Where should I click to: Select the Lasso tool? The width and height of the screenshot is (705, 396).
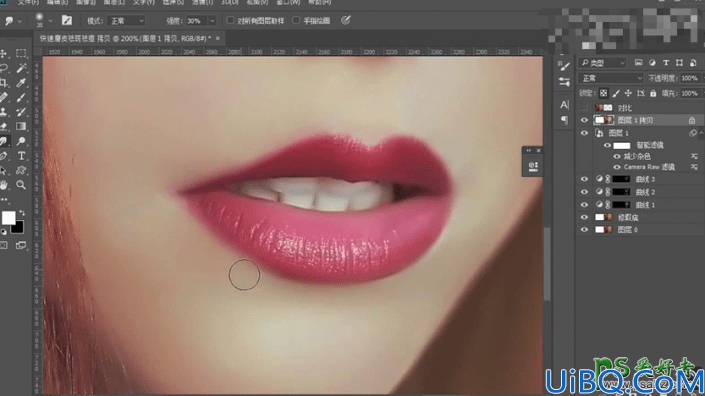pos(4,68)
